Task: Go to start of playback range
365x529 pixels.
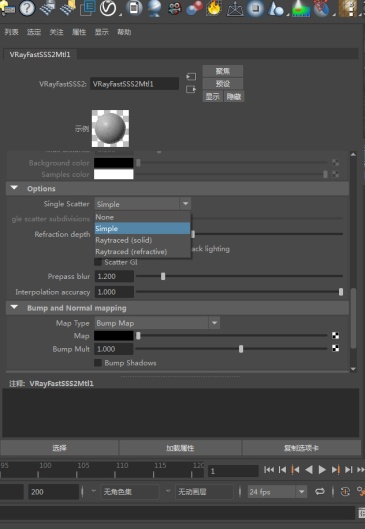Action: click(x=269, y=470)
